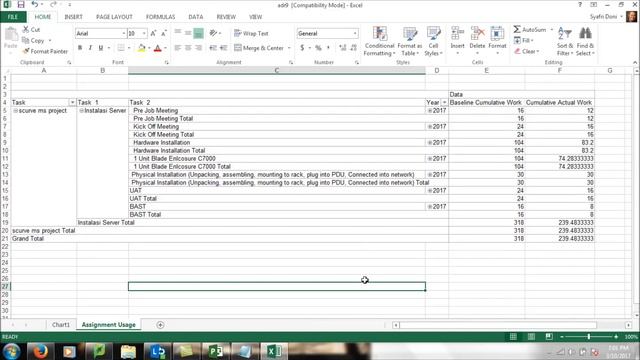Align text right
640x360 pixels.
click(198, 48)
